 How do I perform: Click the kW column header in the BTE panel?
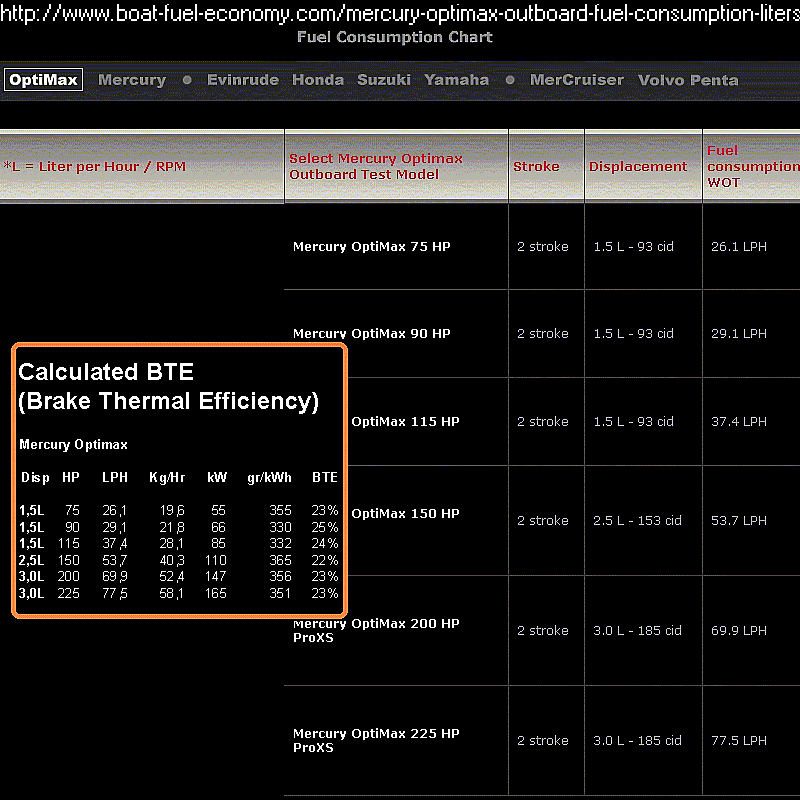[217, 478]
